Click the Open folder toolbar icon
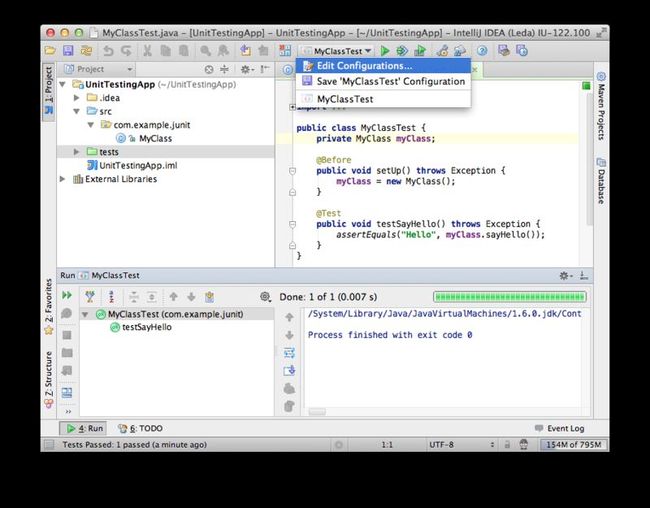This screenshot has width=650, height=508. (x=50, y=51)
